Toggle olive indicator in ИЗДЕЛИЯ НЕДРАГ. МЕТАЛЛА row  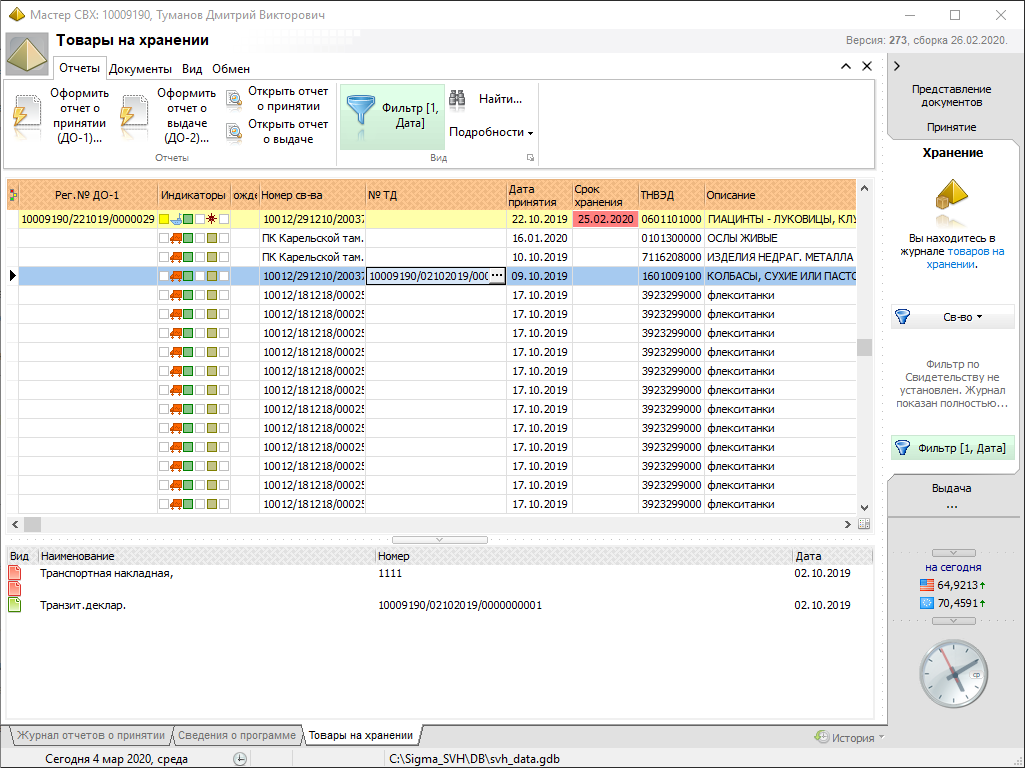click(x=212, y=258)
